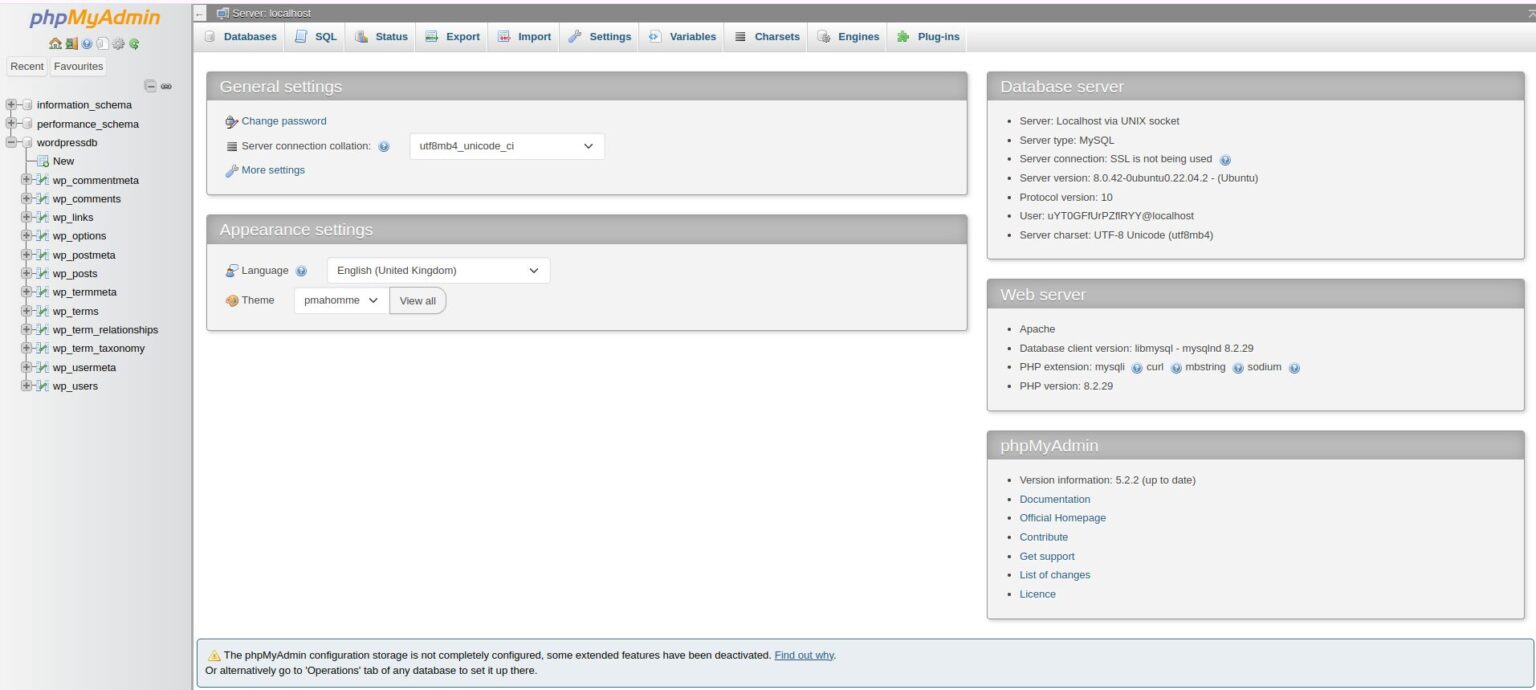Screen dimensions: 1536x690
Task: Open the Find out why link
Action: point(803,654)
